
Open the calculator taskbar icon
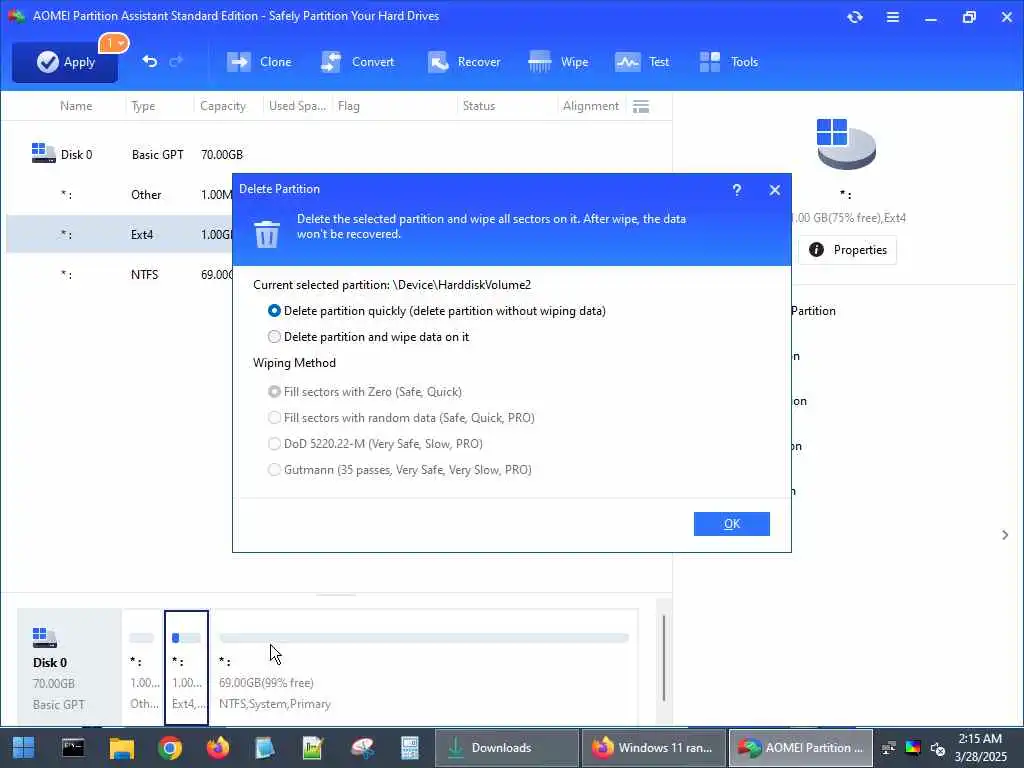pos(409,748)
